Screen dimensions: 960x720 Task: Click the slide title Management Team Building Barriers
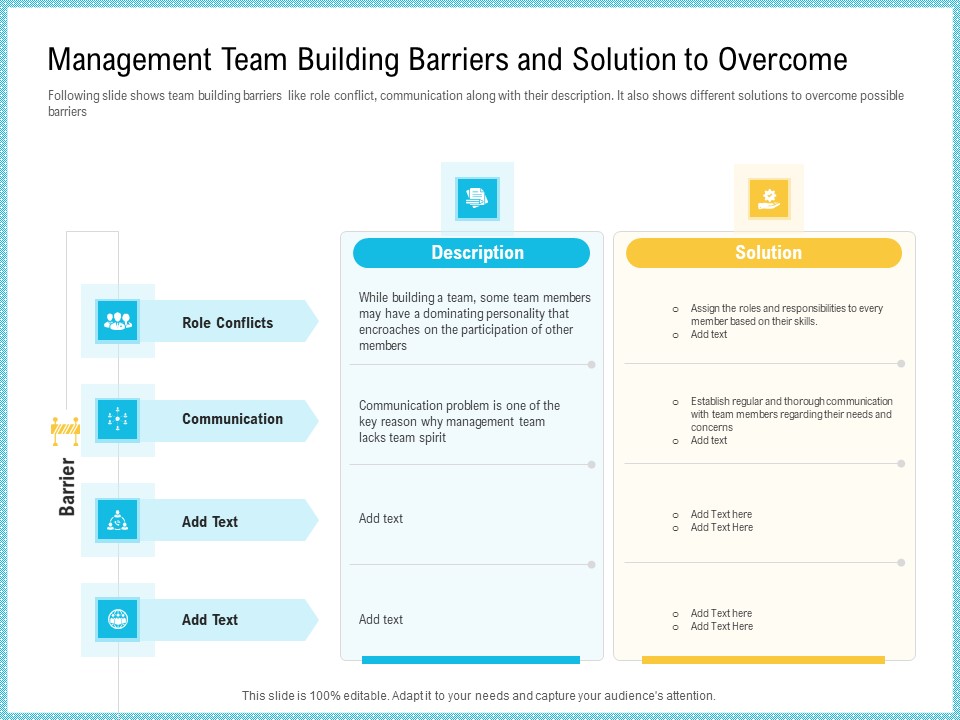point(448,60)
